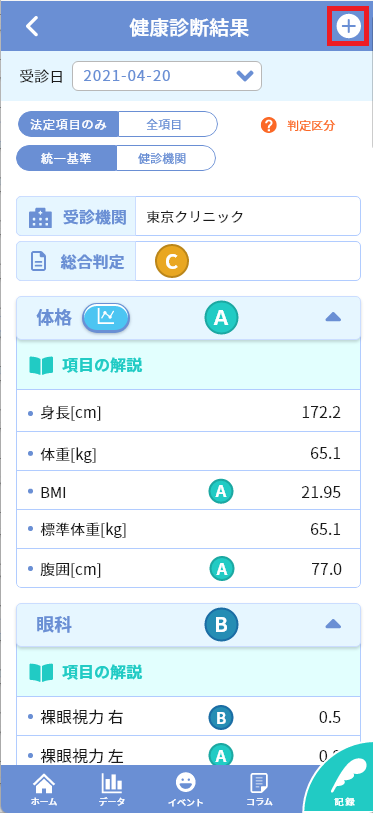Go back using the left arrow

(32, 26)
